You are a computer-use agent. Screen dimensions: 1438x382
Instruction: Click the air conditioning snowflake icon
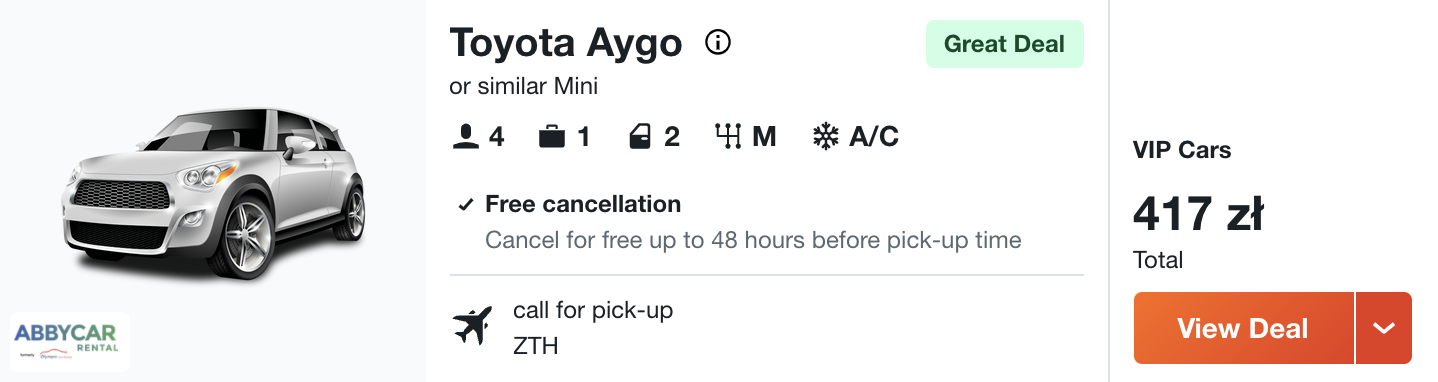pyautogui.click(x=825, y=136)
